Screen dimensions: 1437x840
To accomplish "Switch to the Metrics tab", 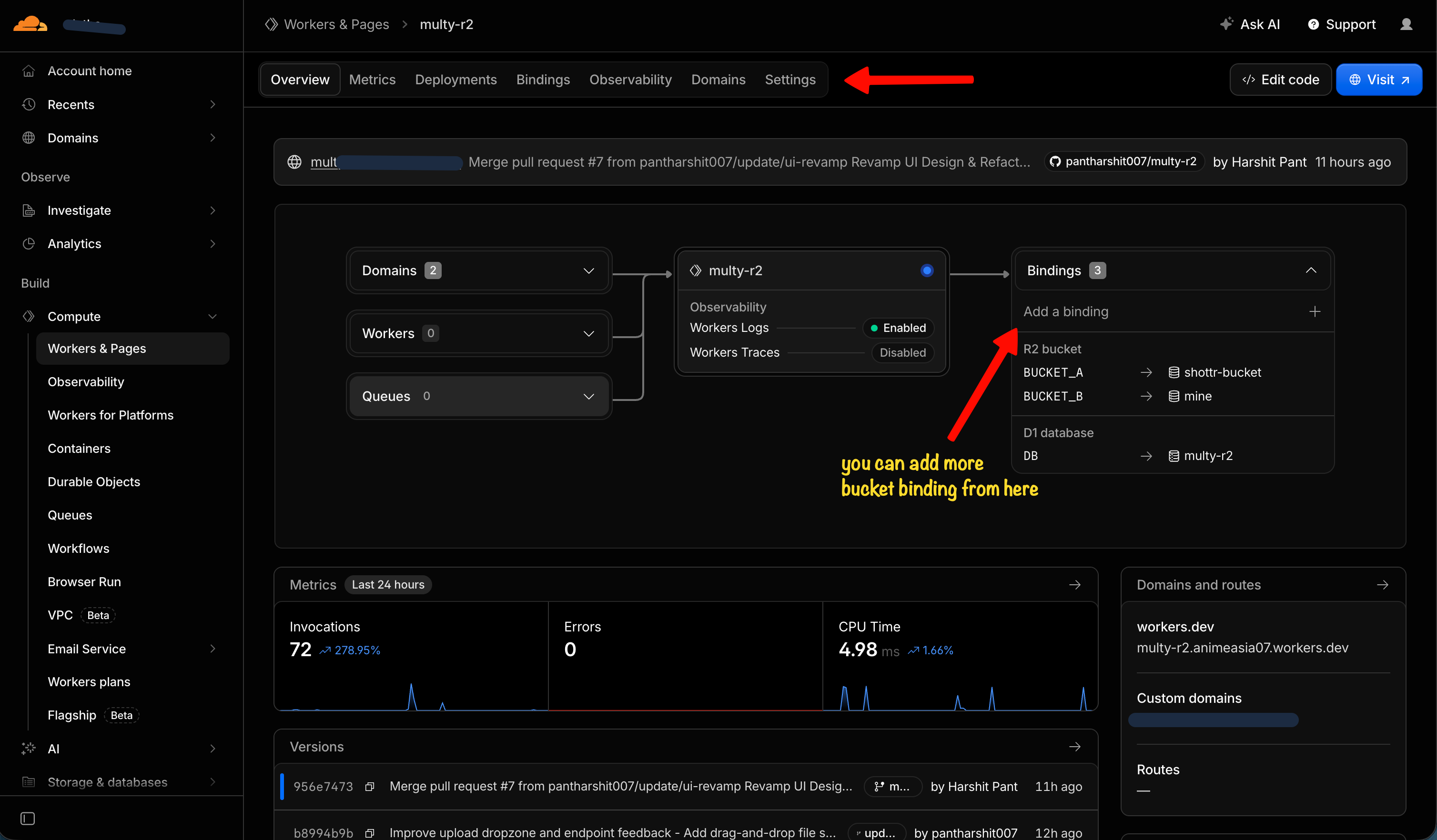I will tap(372, 80).
